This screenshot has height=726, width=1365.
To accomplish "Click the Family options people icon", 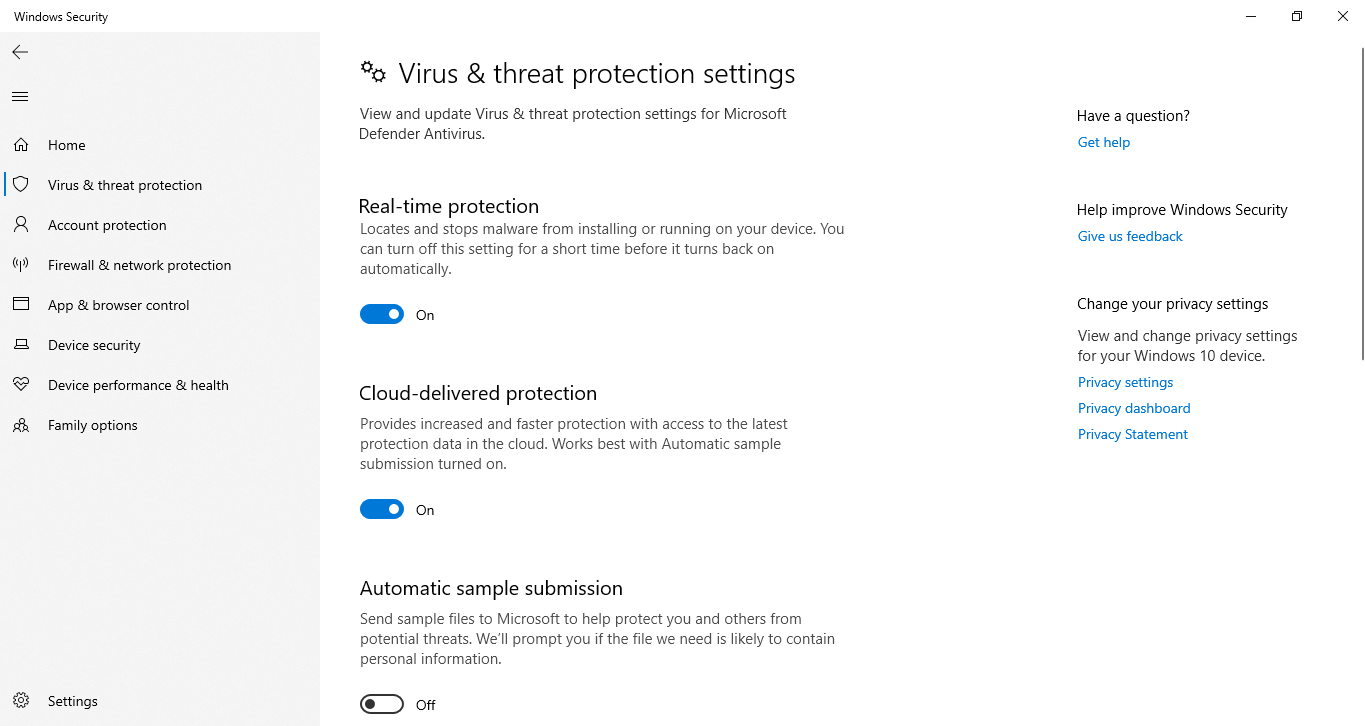I will click(21, 425).
